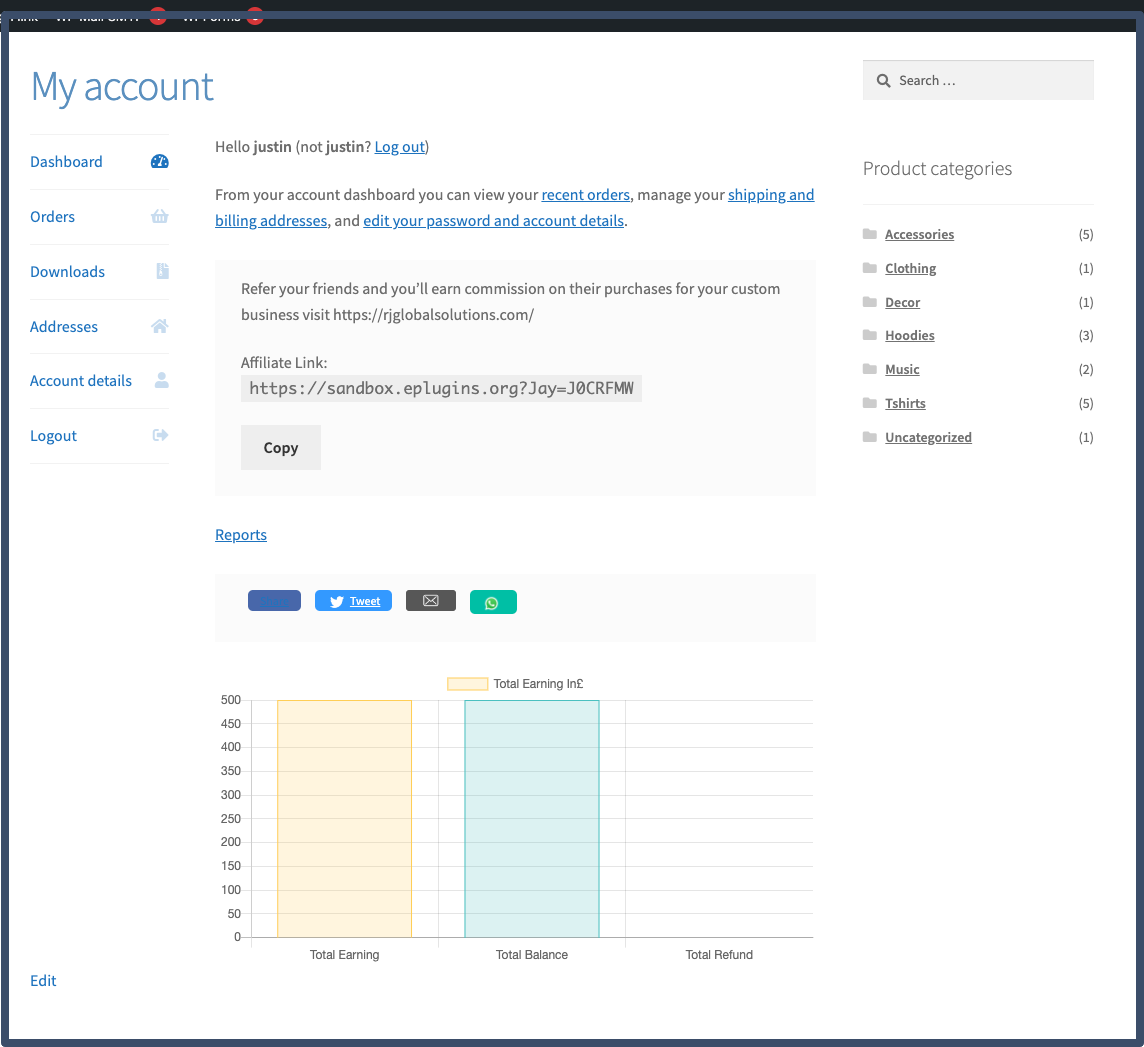The height and width of the screenshot is (1047, 1144).
Task: Copy the affiliate link with Copy button
Action: coord(281,448)
